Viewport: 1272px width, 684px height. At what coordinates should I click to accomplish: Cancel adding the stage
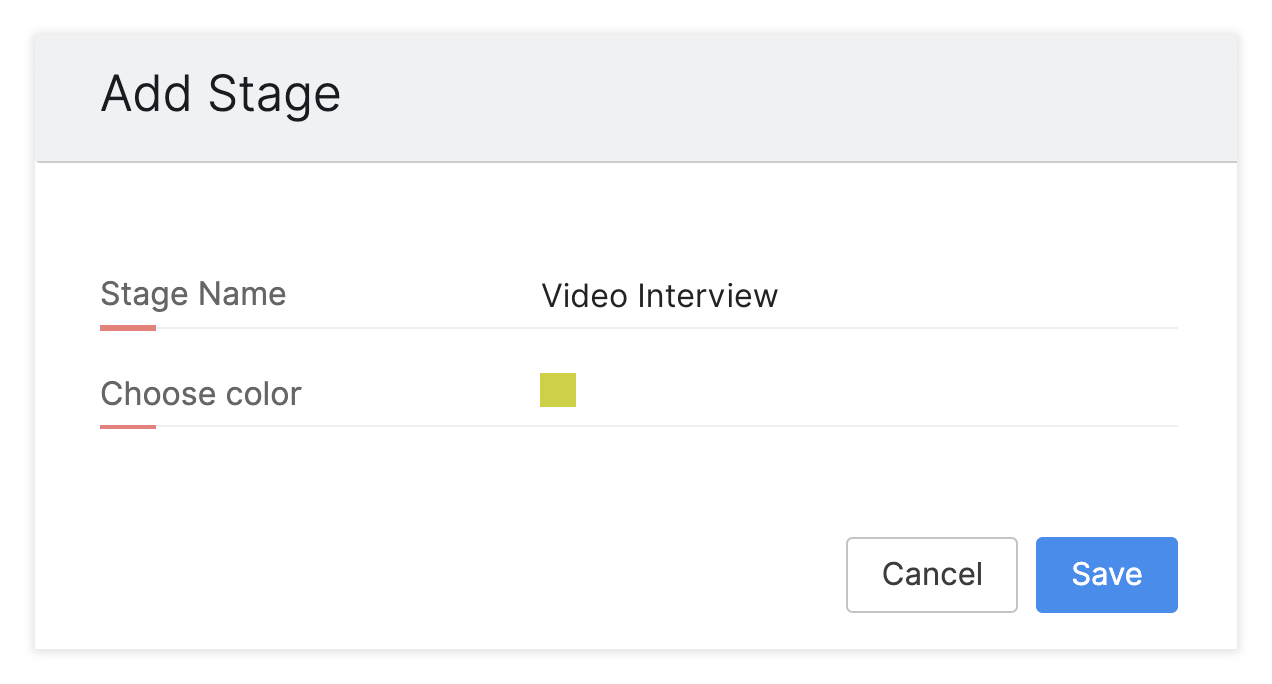coord(931,574)
